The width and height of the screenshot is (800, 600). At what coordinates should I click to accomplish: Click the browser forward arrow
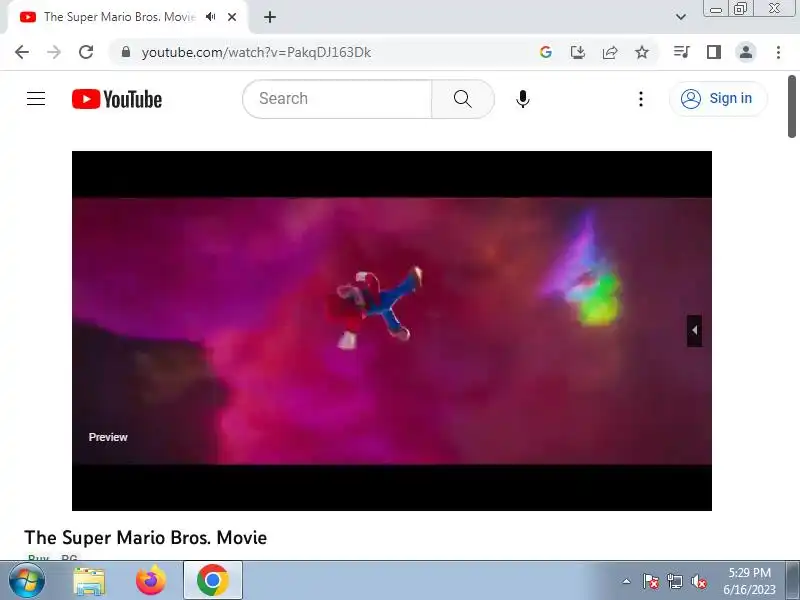click(x=54, y=52)
